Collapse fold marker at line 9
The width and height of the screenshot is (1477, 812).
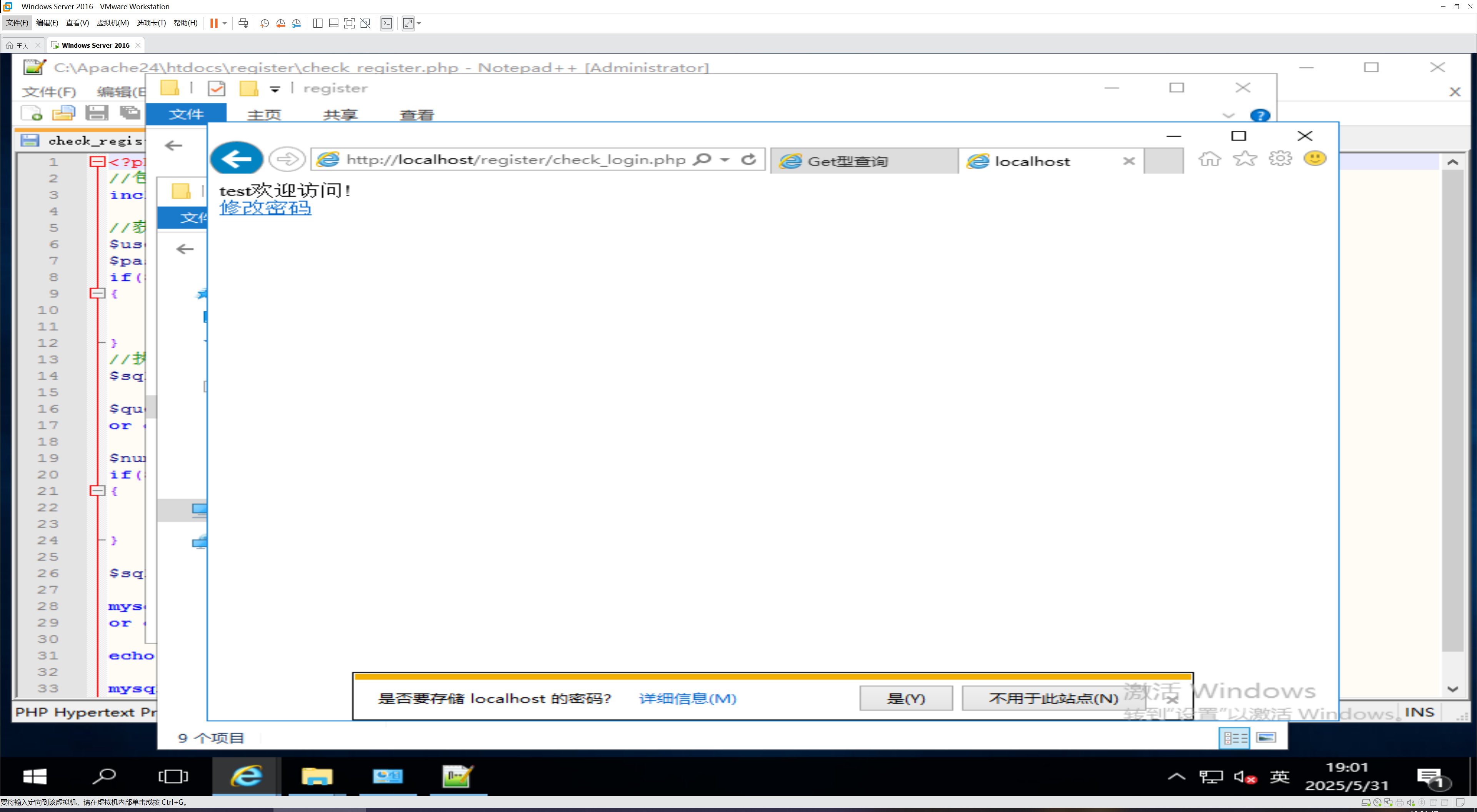click(x=97, y=293)
